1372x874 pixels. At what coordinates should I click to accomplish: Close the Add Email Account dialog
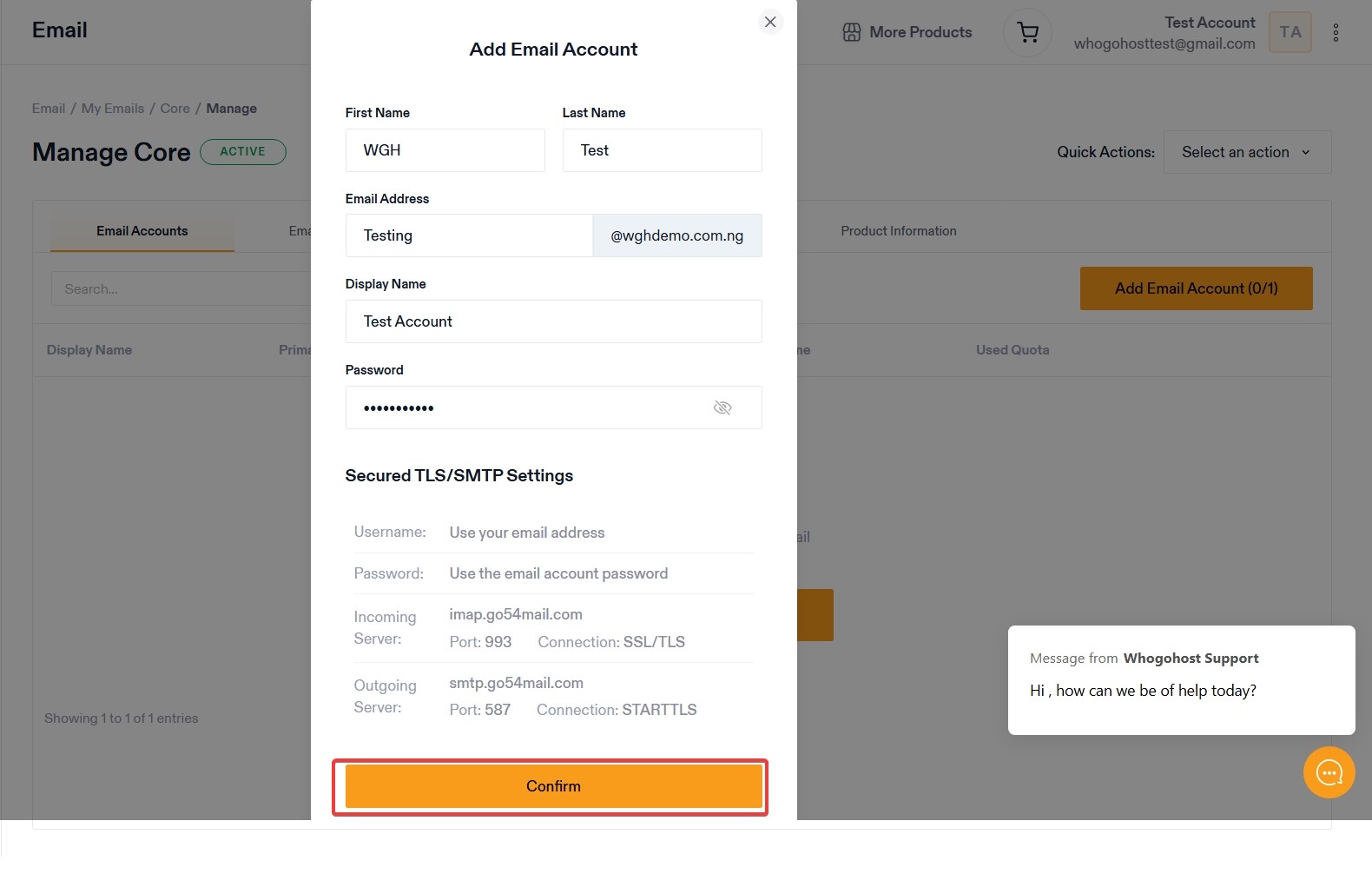click(x=770, y=22)
